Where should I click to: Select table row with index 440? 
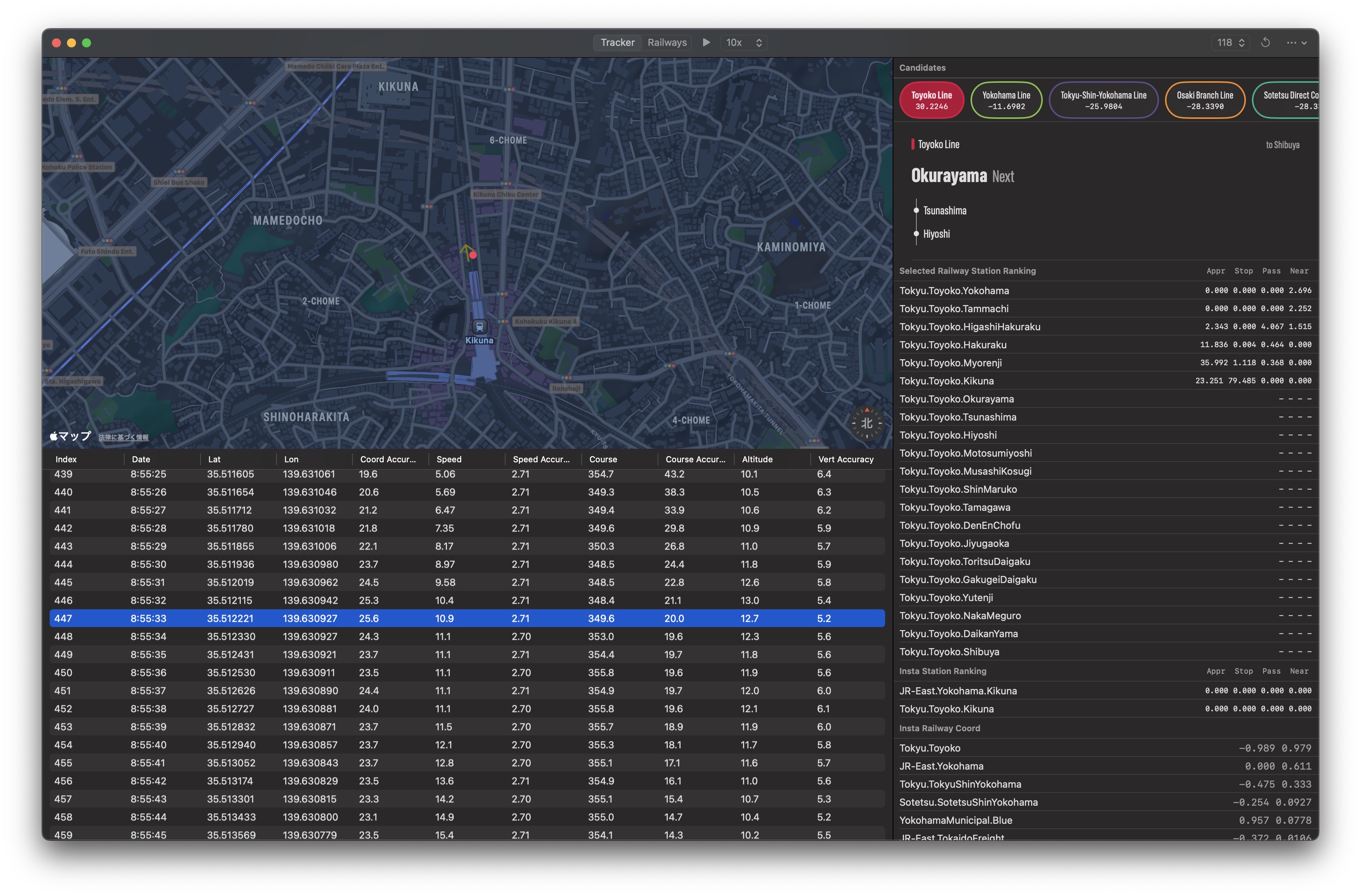[x=467, y=492]
